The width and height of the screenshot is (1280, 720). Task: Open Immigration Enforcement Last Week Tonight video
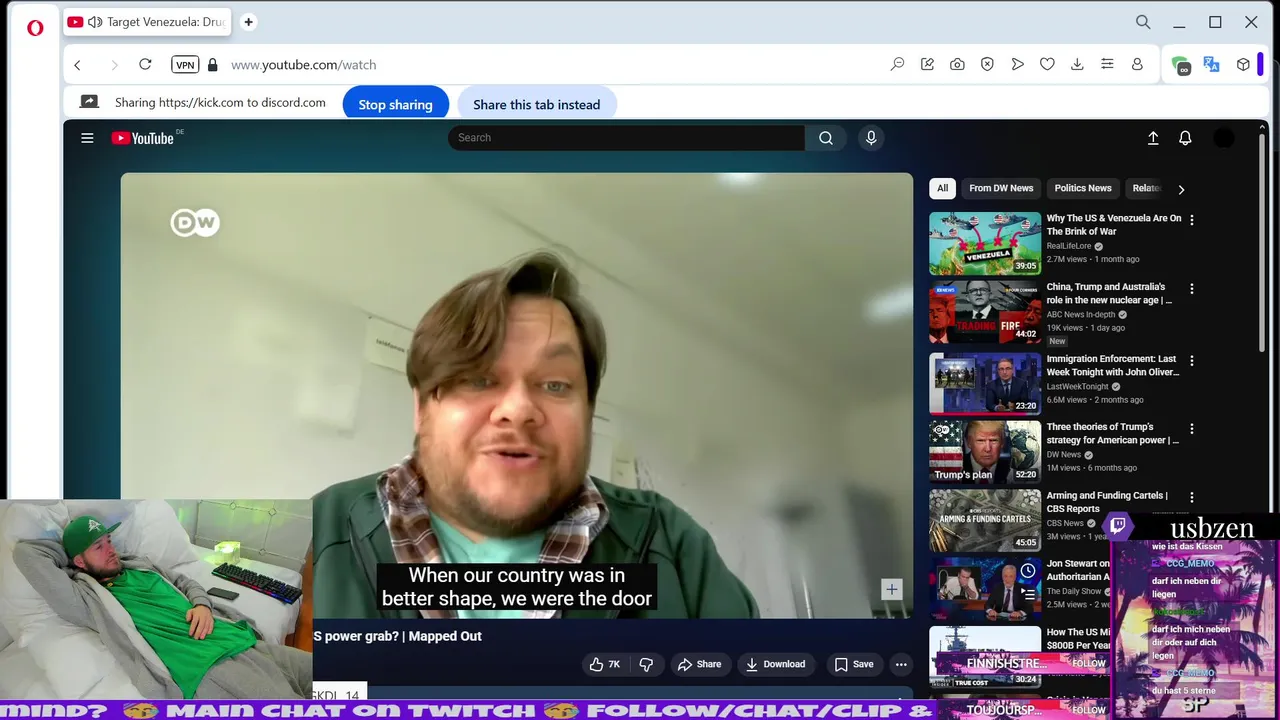[x=985, y=383]
